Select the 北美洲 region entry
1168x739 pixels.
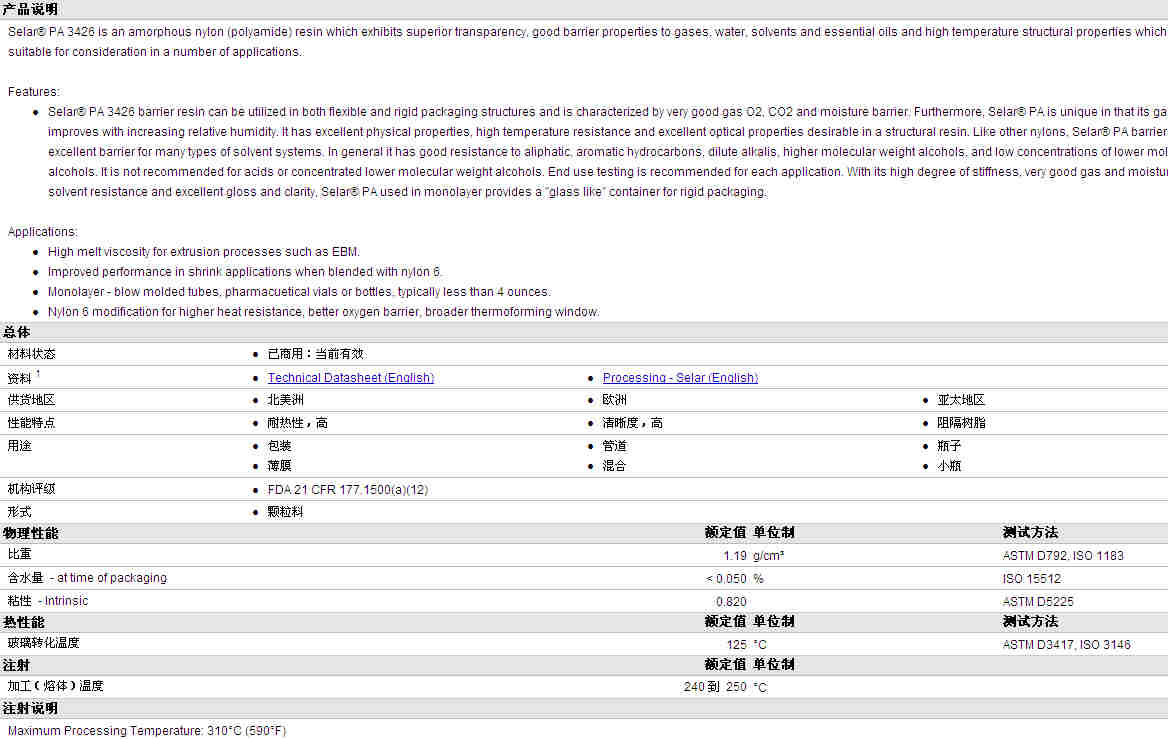(x=285, y=400)
